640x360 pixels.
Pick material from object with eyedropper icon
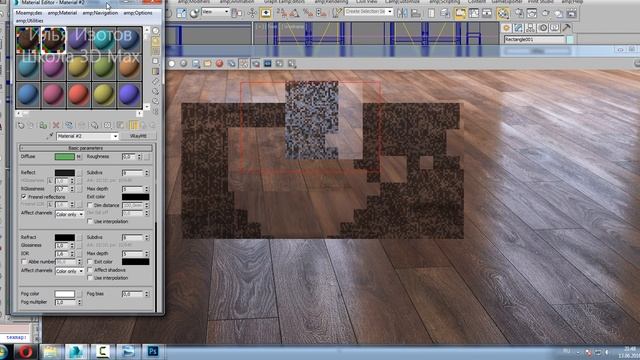pyautogui.click(x=51, y=136)
